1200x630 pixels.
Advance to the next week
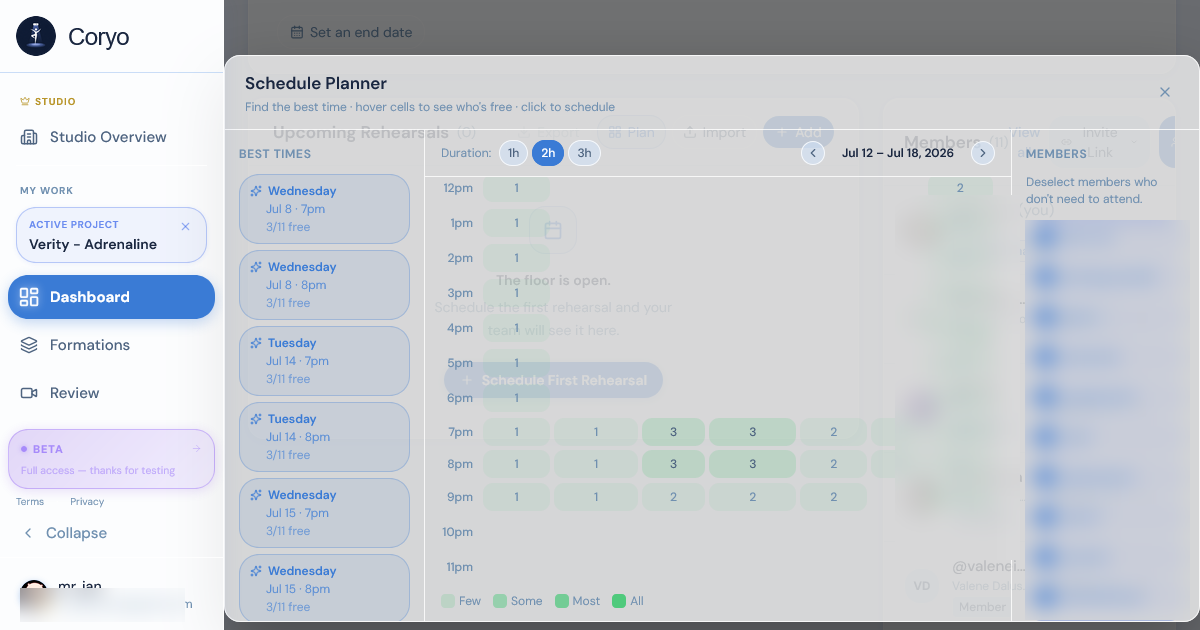(x=983, y=153)
